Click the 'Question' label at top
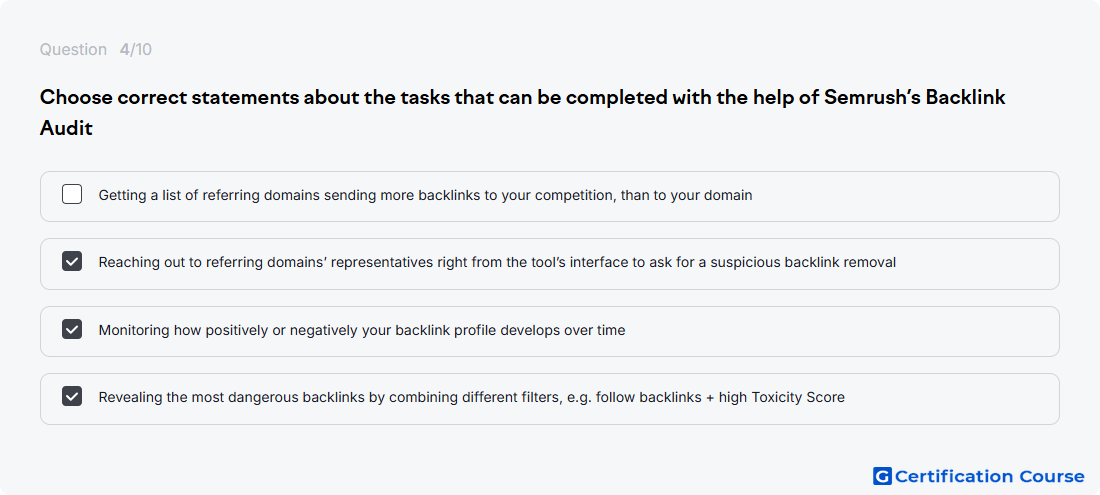The height and width of the screenshot is (495, 1100). [x=73, y=50]
